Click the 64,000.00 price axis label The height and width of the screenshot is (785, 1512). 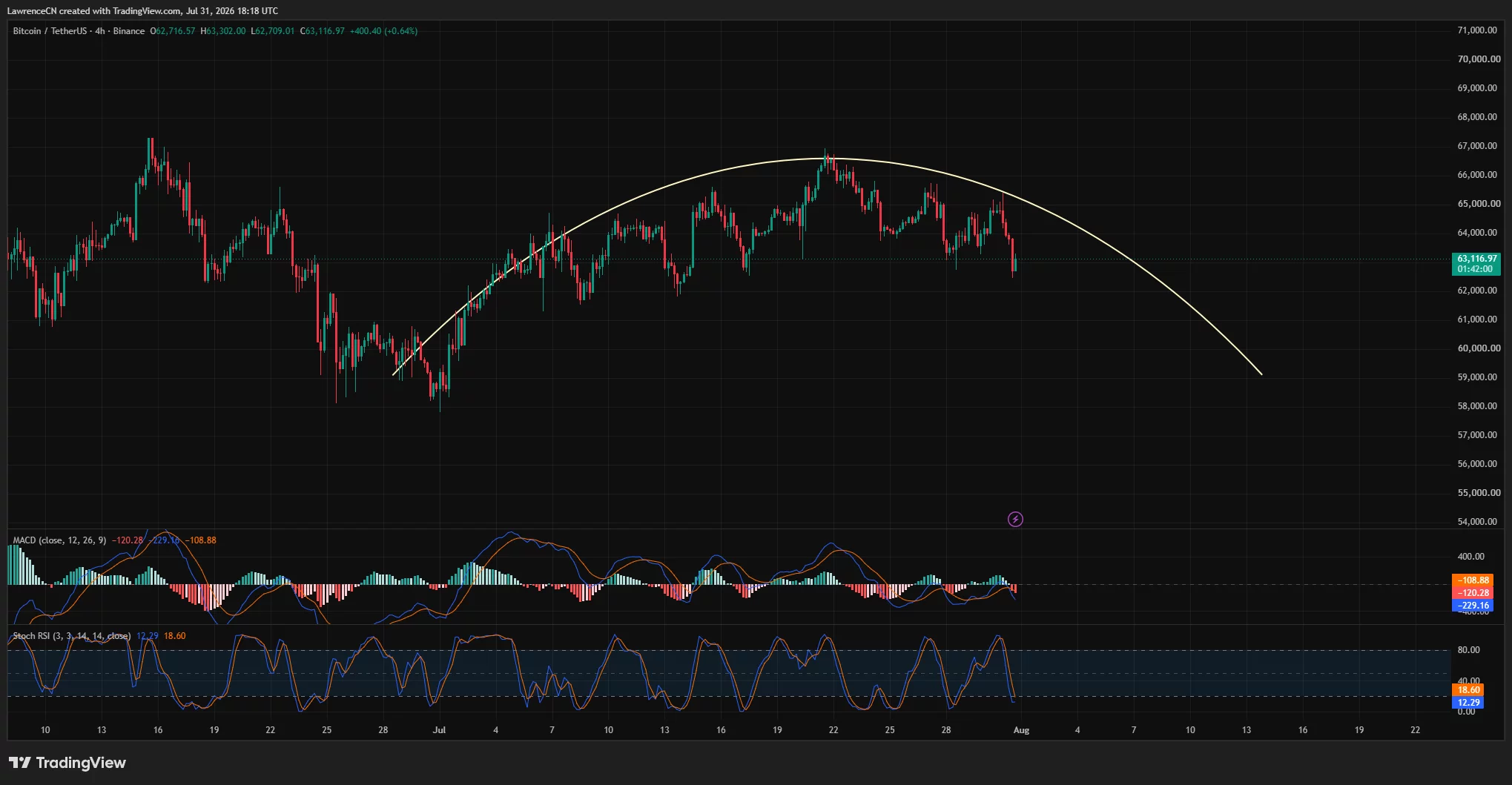(x=1477, y=233)
